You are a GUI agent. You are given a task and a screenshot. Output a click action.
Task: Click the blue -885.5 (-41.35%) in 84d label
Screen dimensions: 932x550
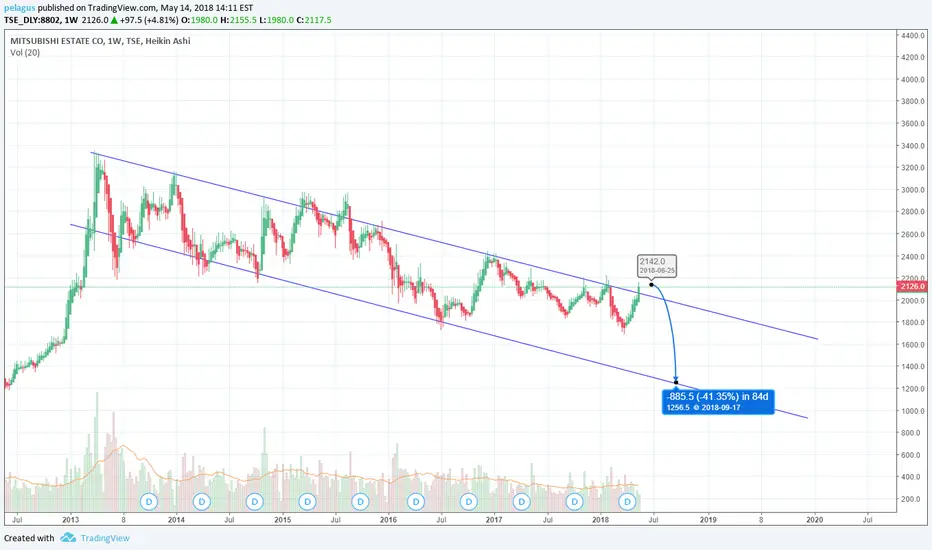click(x=717, y=396)
